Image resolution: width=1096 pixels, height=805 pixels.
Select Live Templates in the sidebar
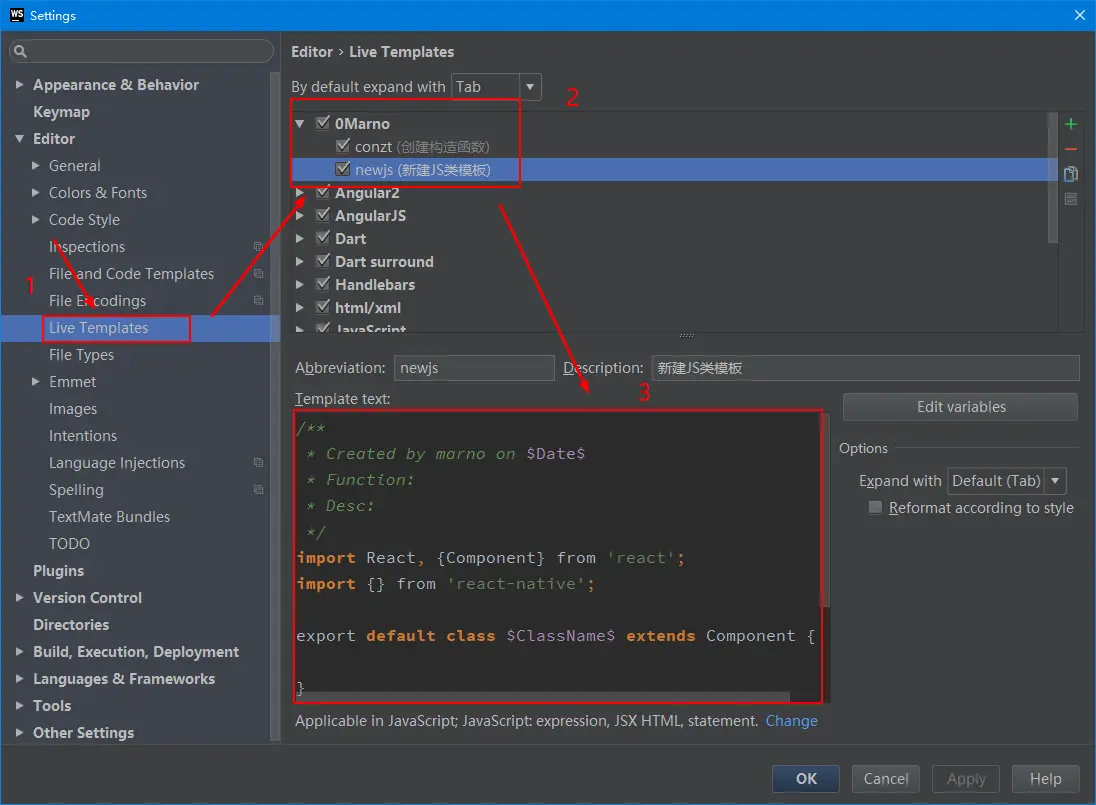99,328
